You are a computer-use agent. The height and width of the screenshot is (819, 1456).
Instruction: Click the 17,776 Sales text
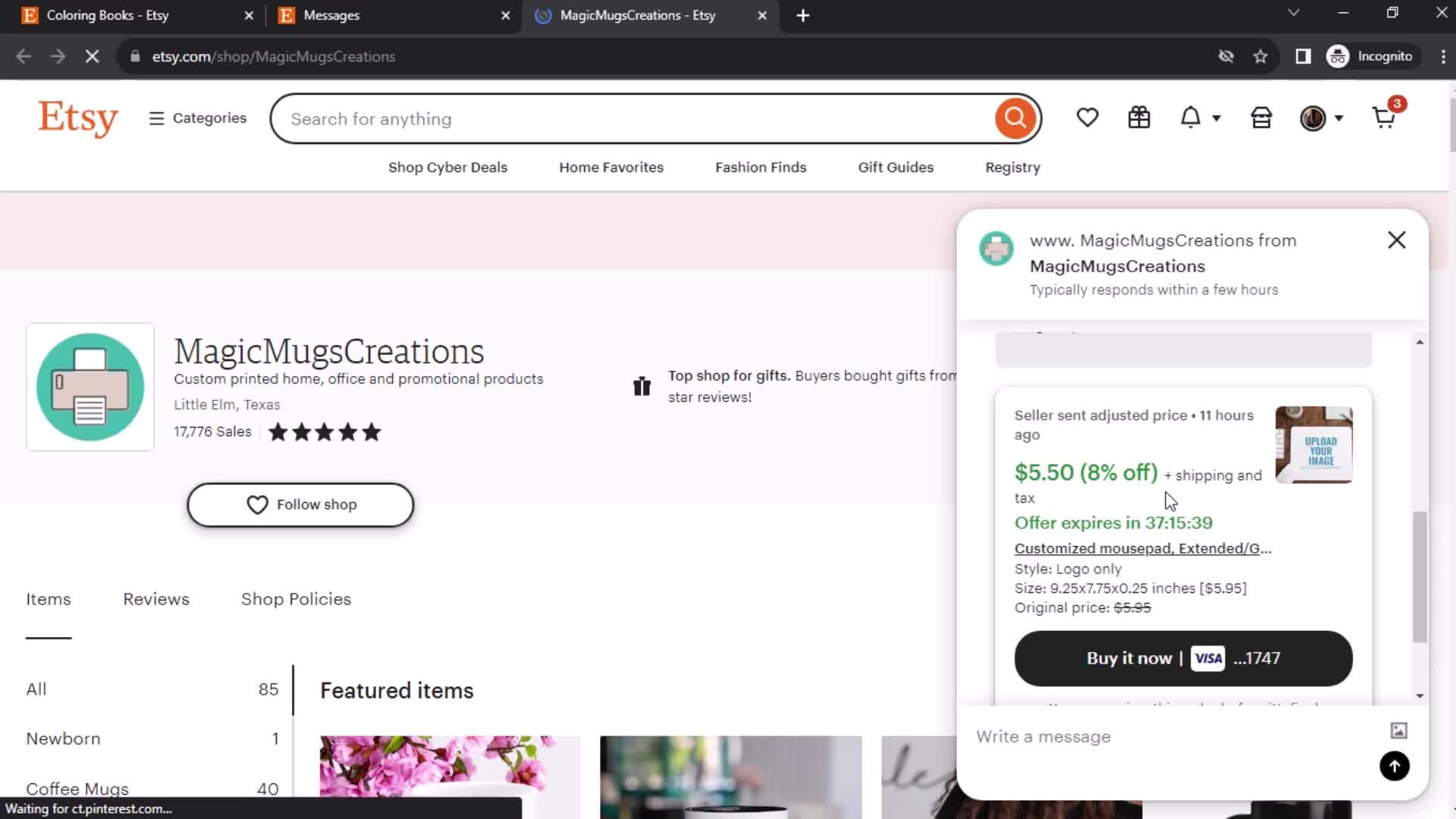tap(212, 431)
